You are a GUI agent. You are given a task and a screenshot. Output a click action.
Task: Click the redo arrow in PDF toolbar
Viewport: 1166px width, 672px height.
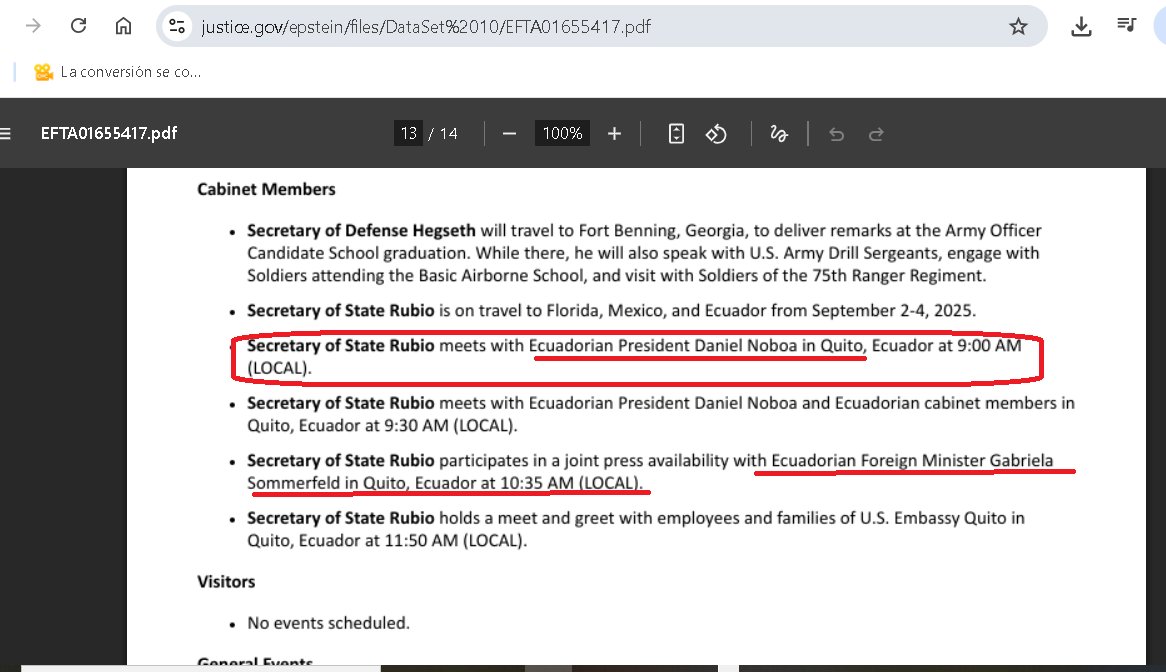[x=876, y=134]
